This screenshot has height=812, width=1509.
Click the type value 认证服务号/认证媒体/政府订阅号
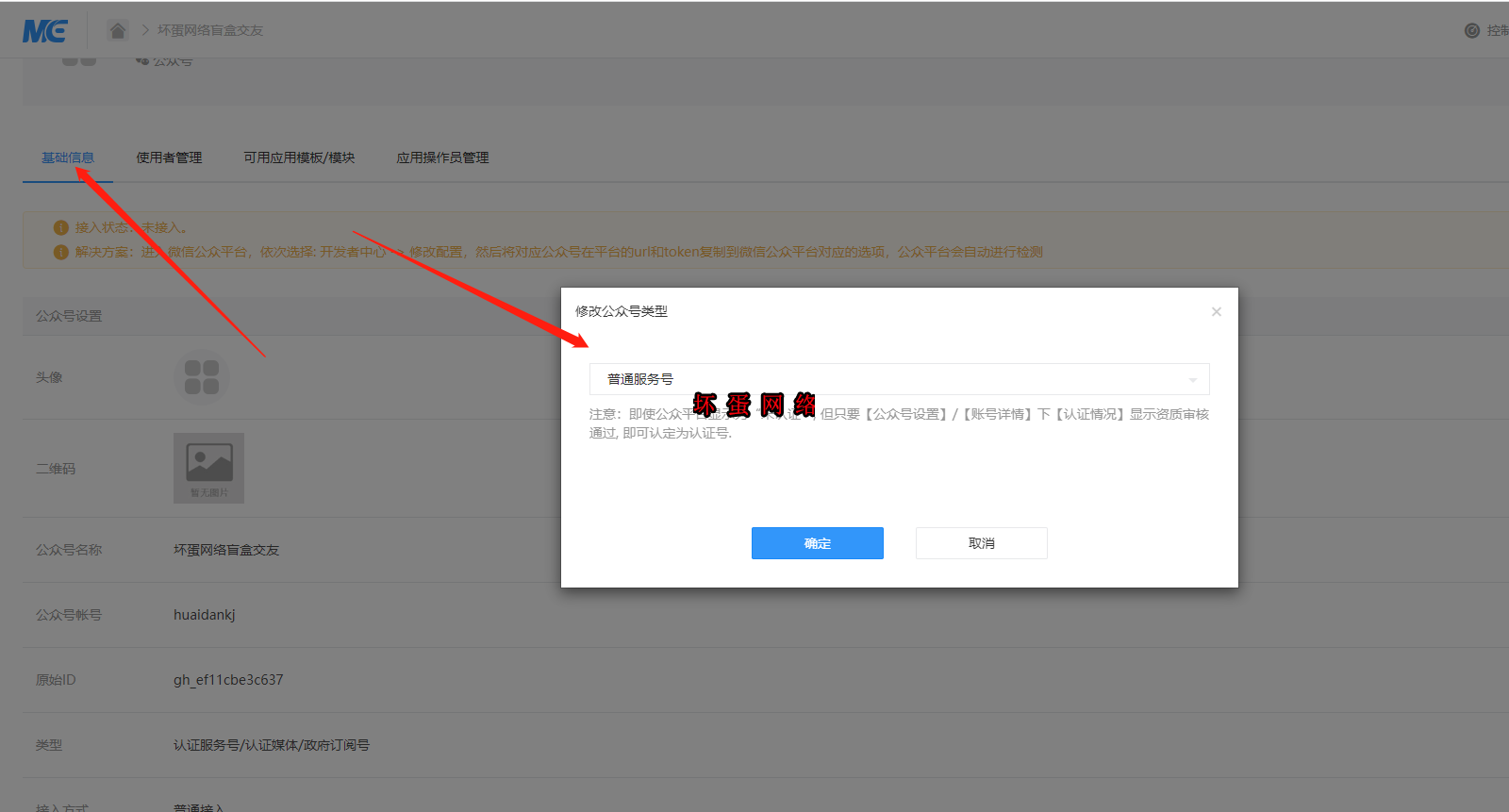coord(272,745)
